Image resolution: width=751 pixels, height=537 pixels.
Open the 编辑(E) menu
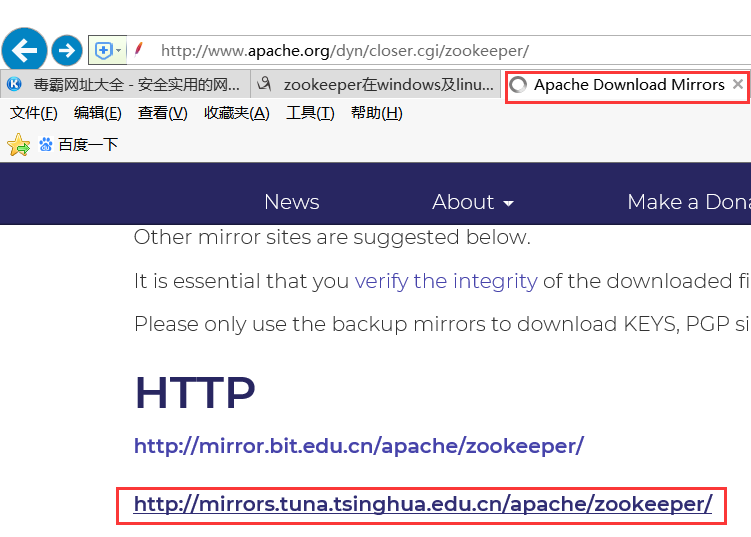click(98, 113)
